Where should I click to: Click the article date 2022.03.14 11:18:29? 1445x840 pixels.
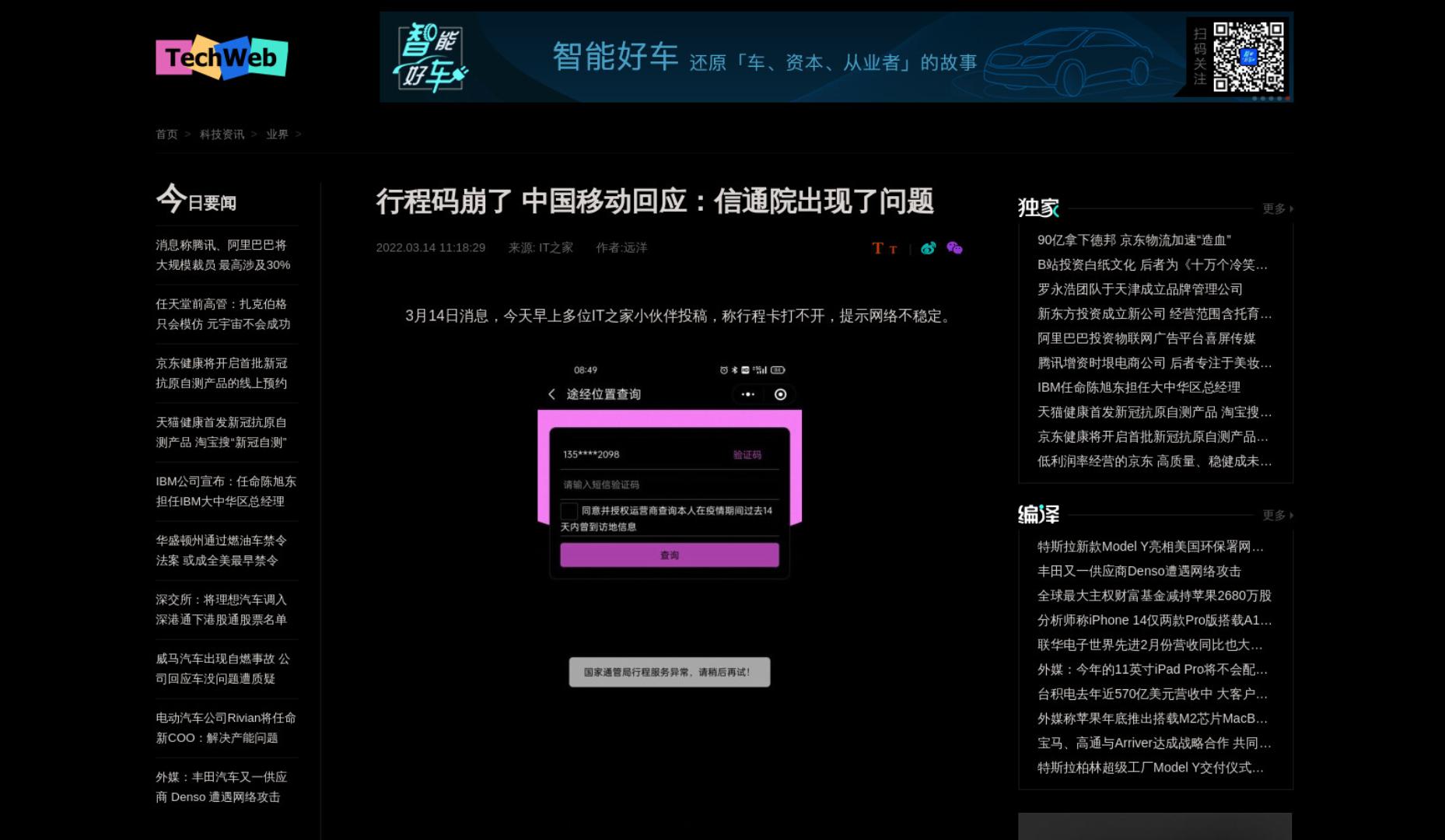pos(430,247)
